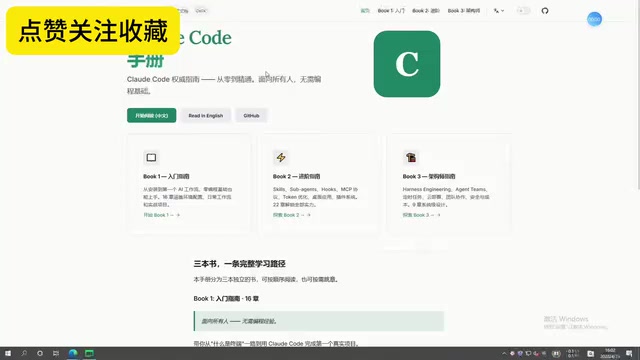
Task: Open the language translation dropdown
Action: tap(499, 11)
